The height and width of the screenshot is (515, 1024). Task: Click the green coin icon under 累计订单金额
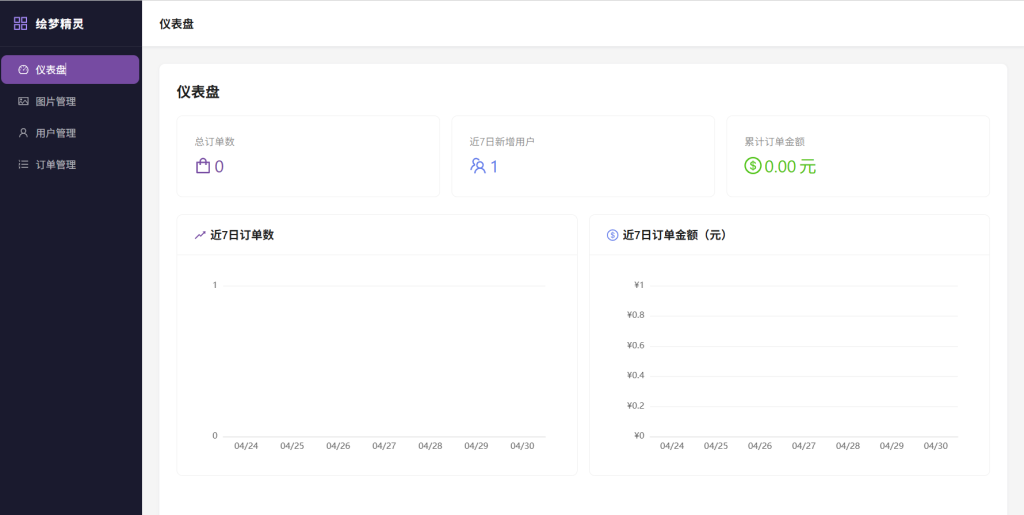click(753, 166)
